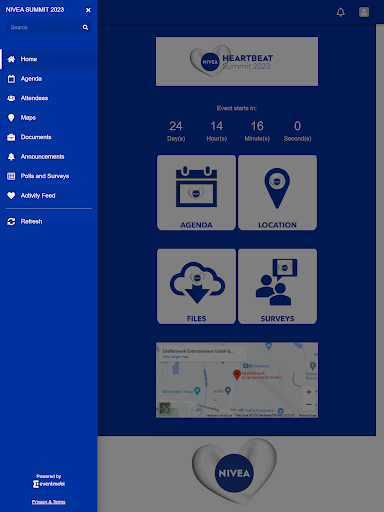Zoom out on the map with minus
384x512 pixels.
pos(309,404)
